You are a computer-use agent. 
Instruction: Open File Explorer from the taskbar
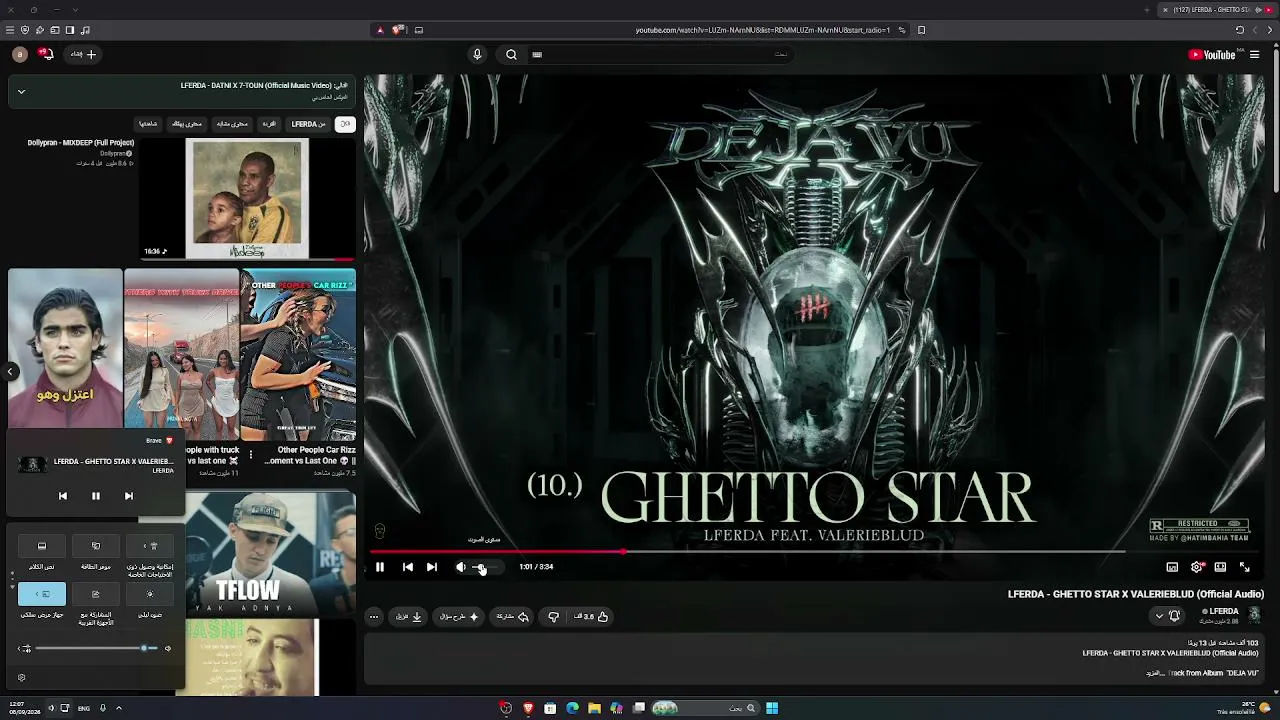pyautogui.click(x=594, y=708)
